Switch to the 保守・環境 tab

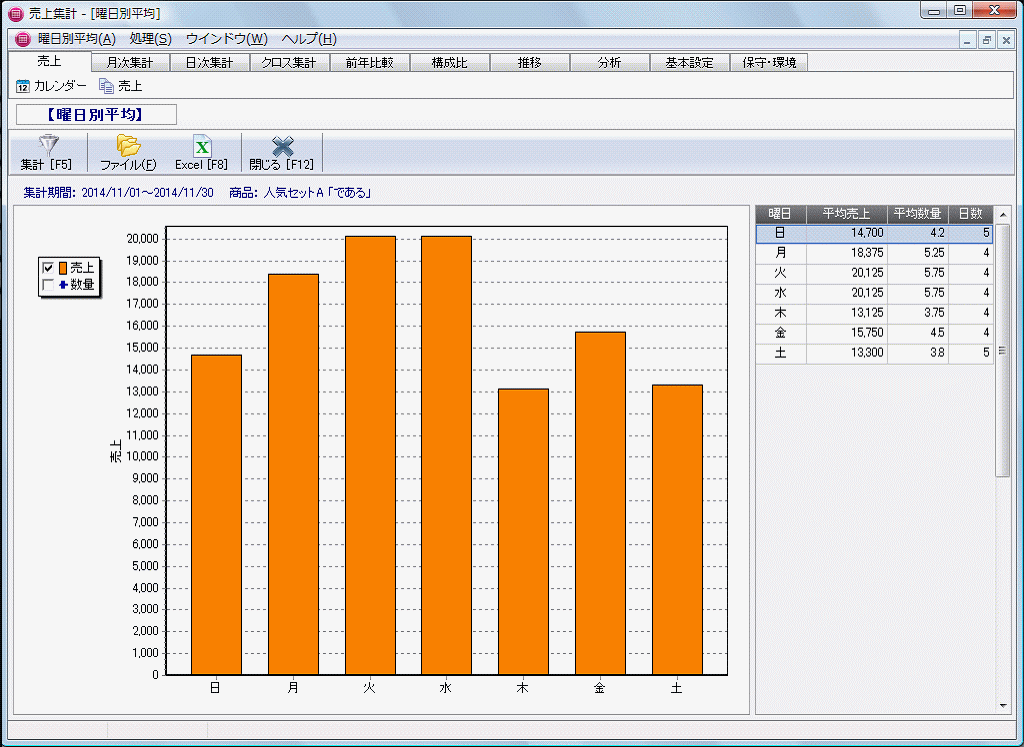pos(769,63)
